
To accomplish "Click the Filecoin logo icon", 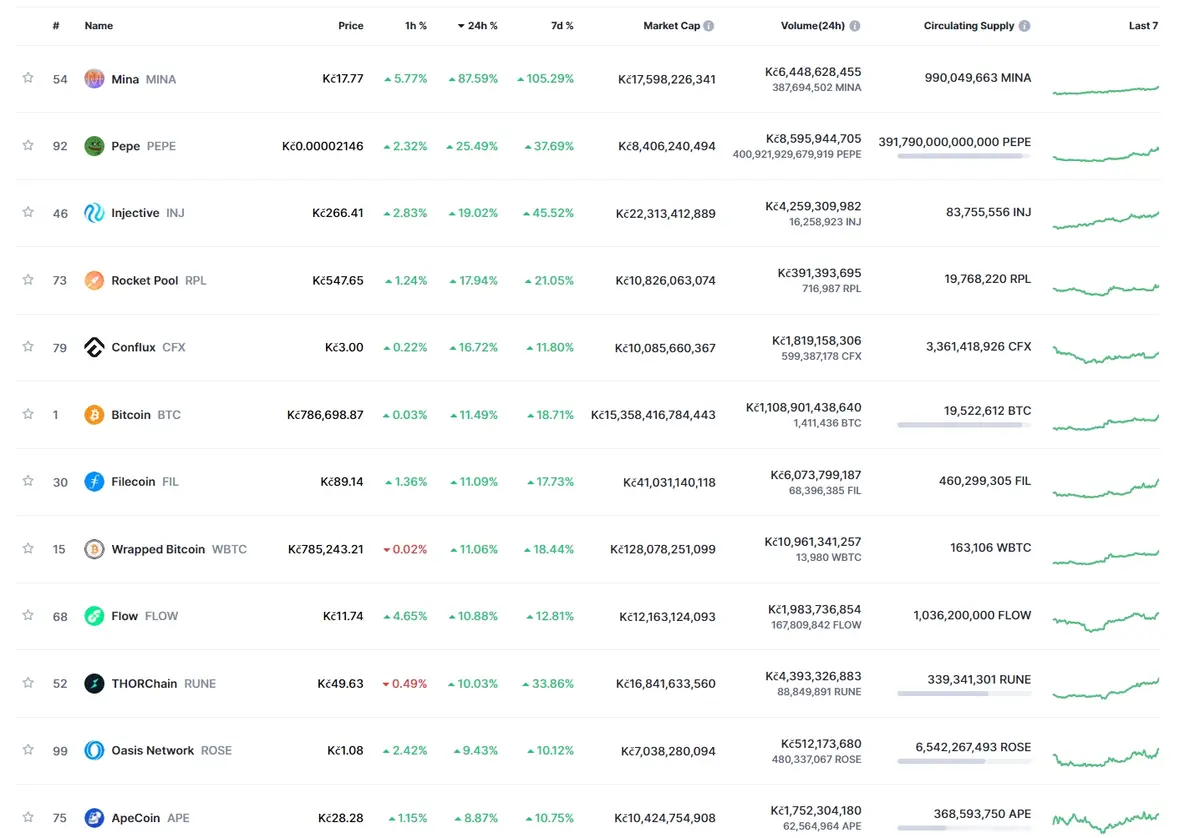I will pyautogui.click(x=94, y=482).
